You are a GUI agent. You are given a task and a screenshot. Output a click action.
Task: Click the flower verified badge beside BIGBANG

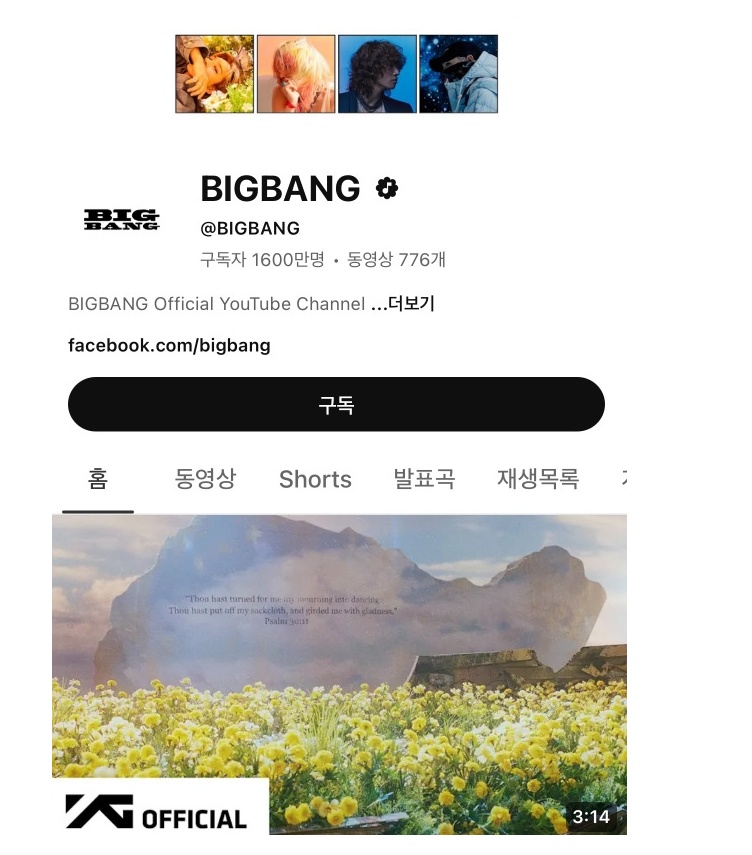(x=387, y=188)
